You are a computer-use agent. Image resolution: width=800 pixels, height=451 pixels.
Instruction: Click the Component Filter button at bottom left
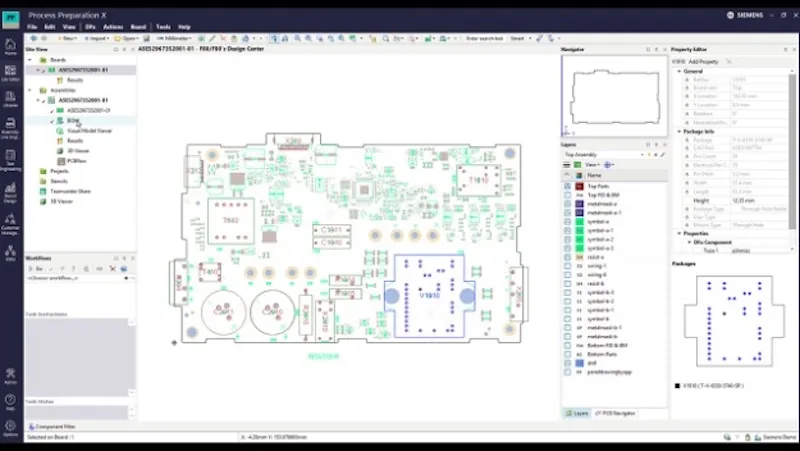pos(52,427)
